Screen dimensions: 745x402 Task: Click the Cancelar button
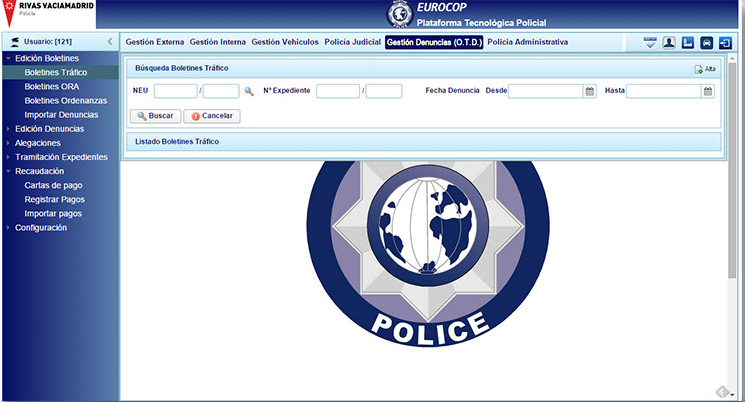coord(212,116)
